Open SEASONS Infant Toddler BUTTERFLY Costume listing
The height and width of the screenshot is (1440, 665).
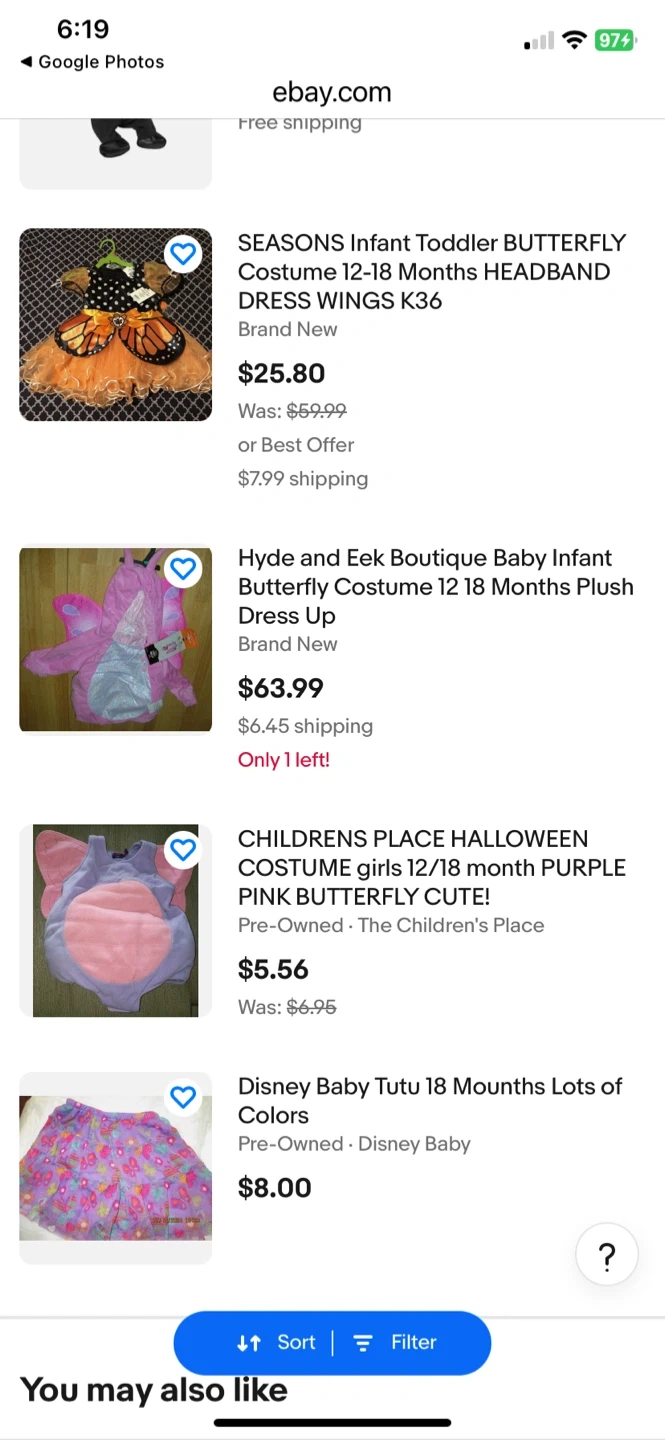(431, 272)
